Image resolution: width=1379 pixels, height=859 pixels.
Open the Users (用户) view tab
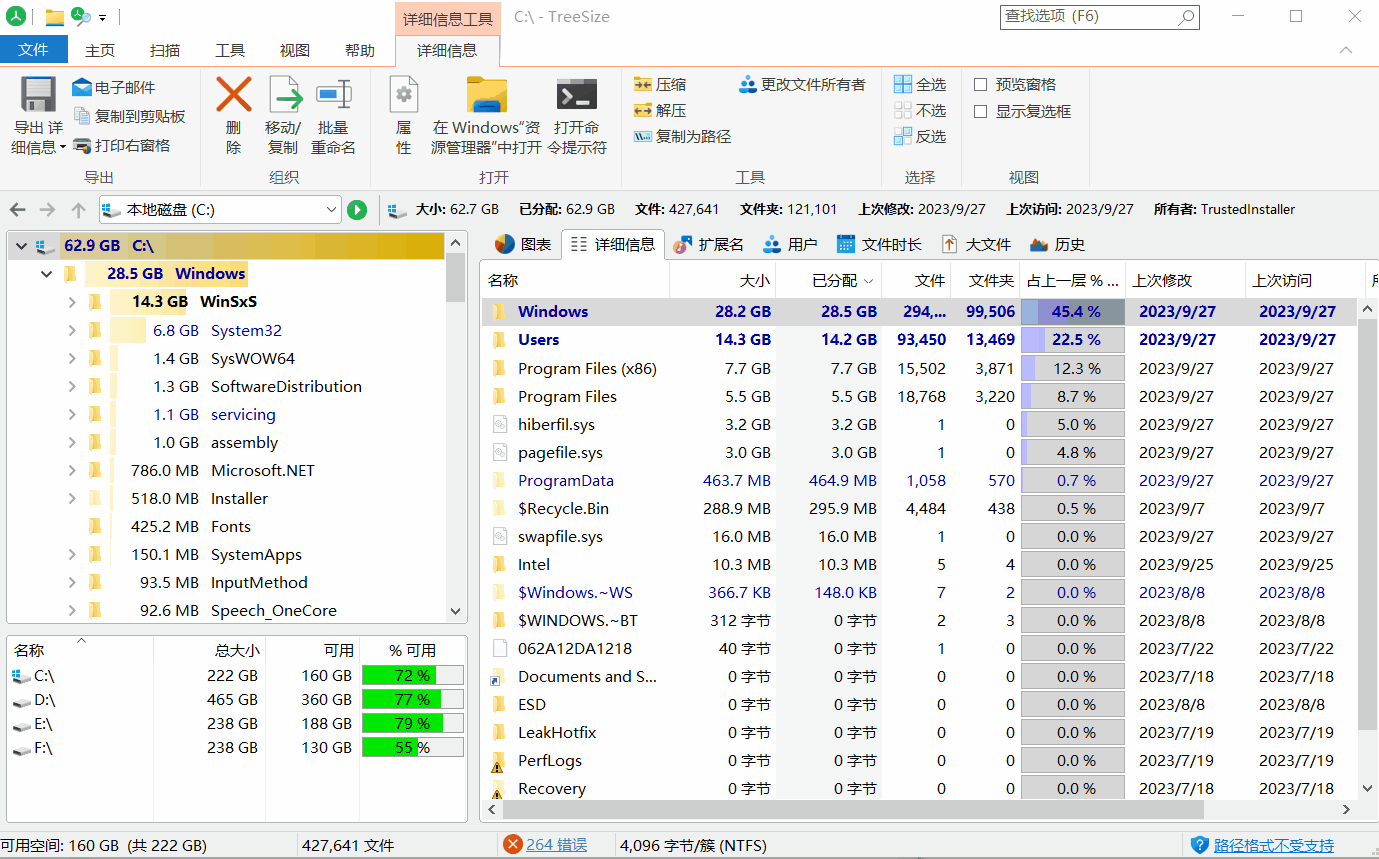pyautogui.click(x=790, y=244)
